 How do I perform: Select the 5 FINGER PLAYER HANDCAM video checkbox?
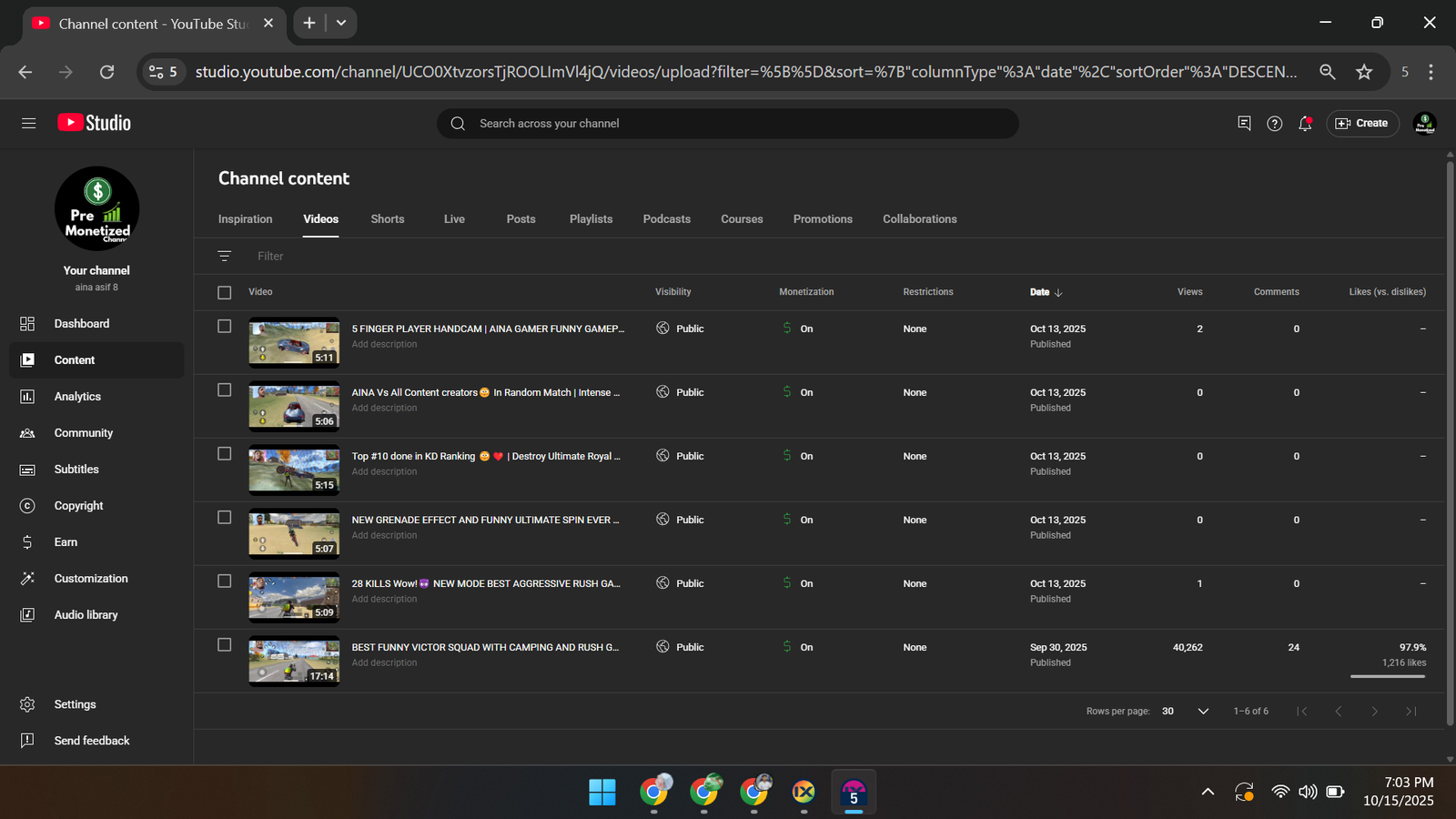coord(225,327)
